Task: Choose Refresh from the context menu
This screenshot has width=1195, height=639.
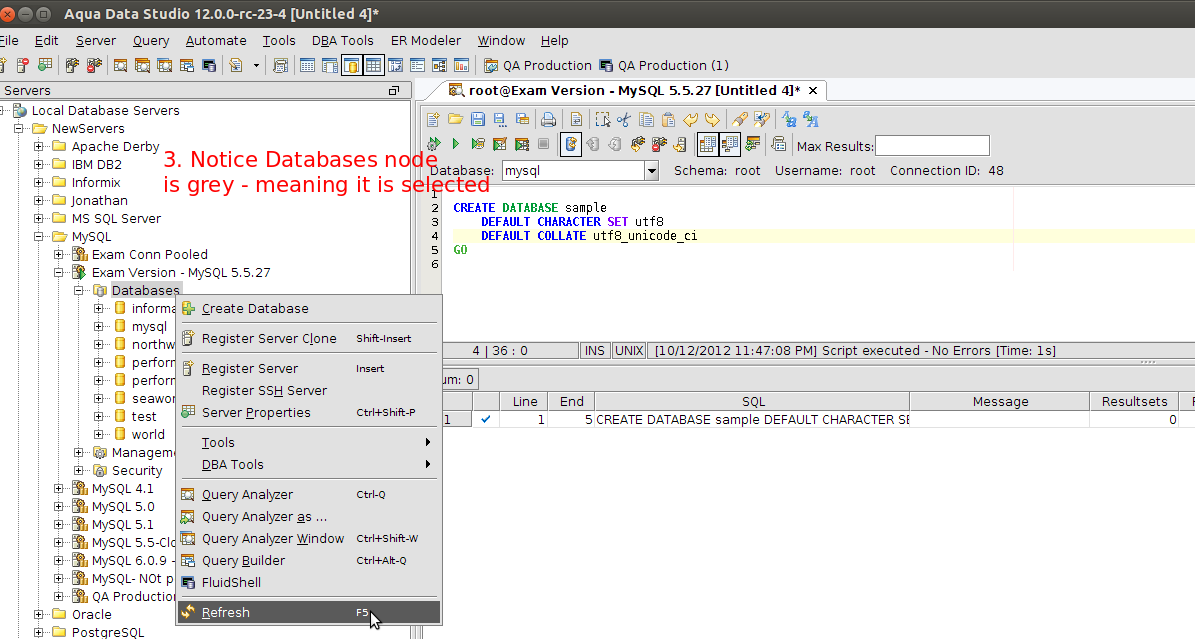Action: [309, 612]
